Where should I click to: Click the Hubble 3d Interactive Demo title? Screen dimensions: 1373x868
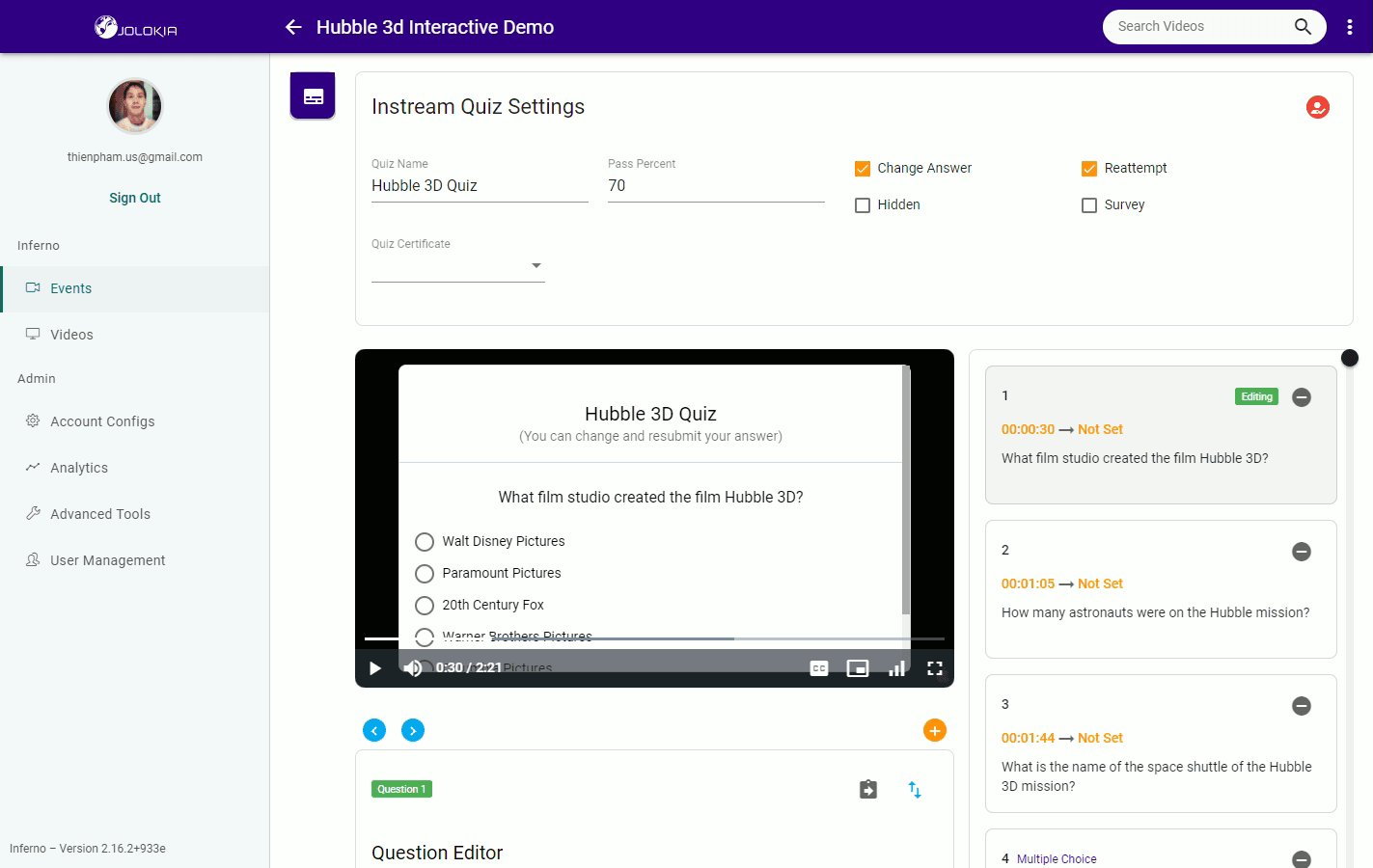click(435, 27)
